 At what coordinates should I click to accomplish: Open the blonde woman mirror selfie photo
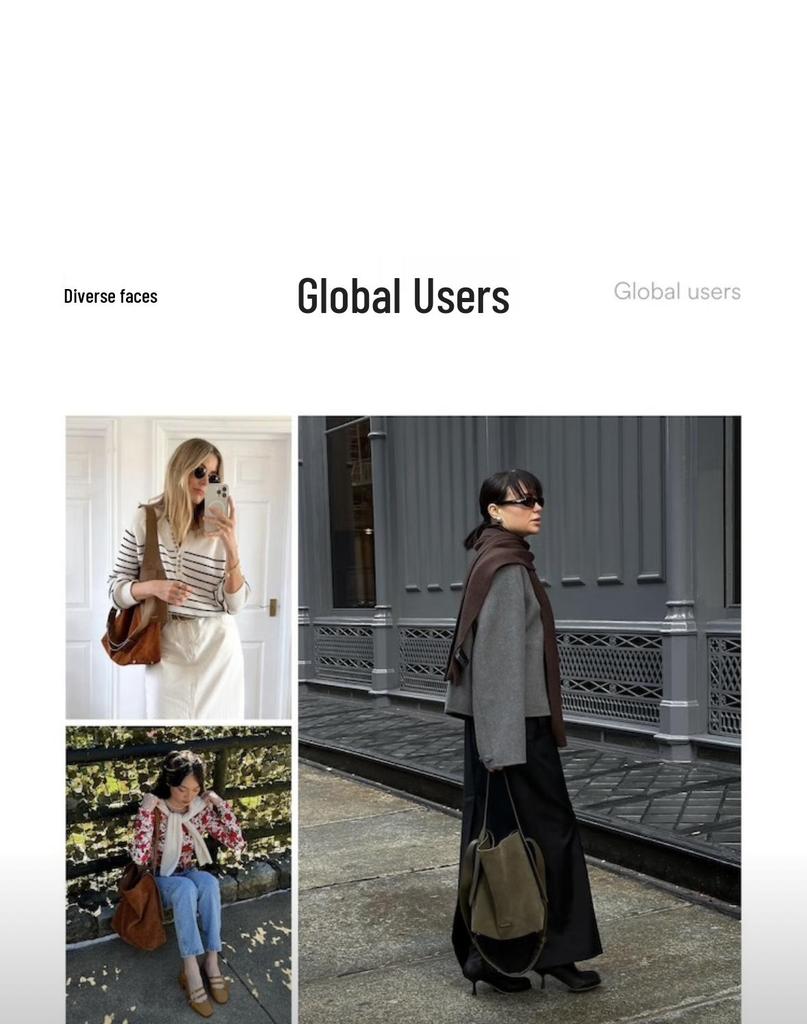point(178,568)
